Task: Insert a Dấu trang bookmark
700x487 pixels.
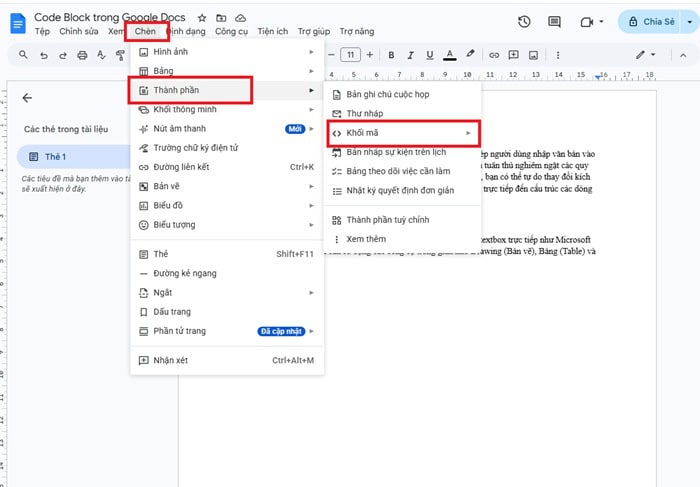Action: 227,312
